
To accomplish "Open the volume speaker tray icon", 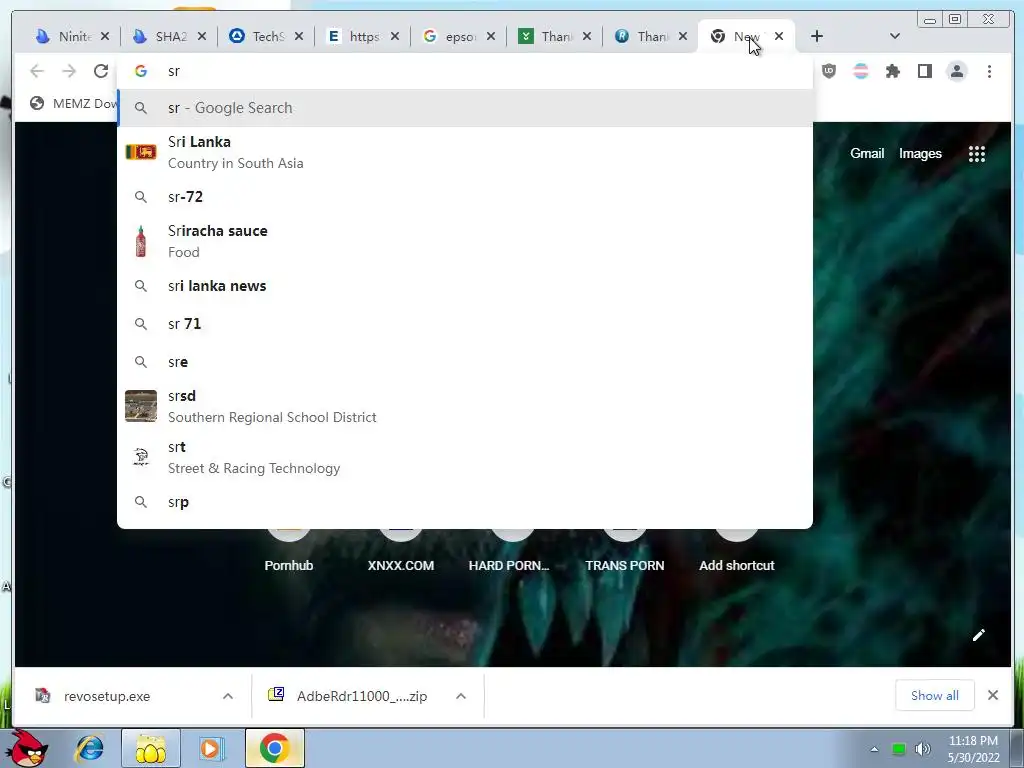I will point(922,749).
